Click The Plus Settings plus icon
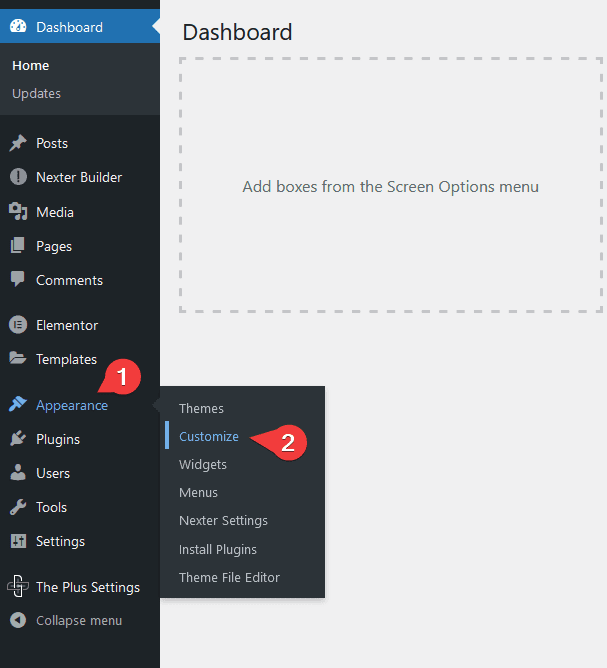This screenshot has width=607, height=668. [x=18, y=587]
